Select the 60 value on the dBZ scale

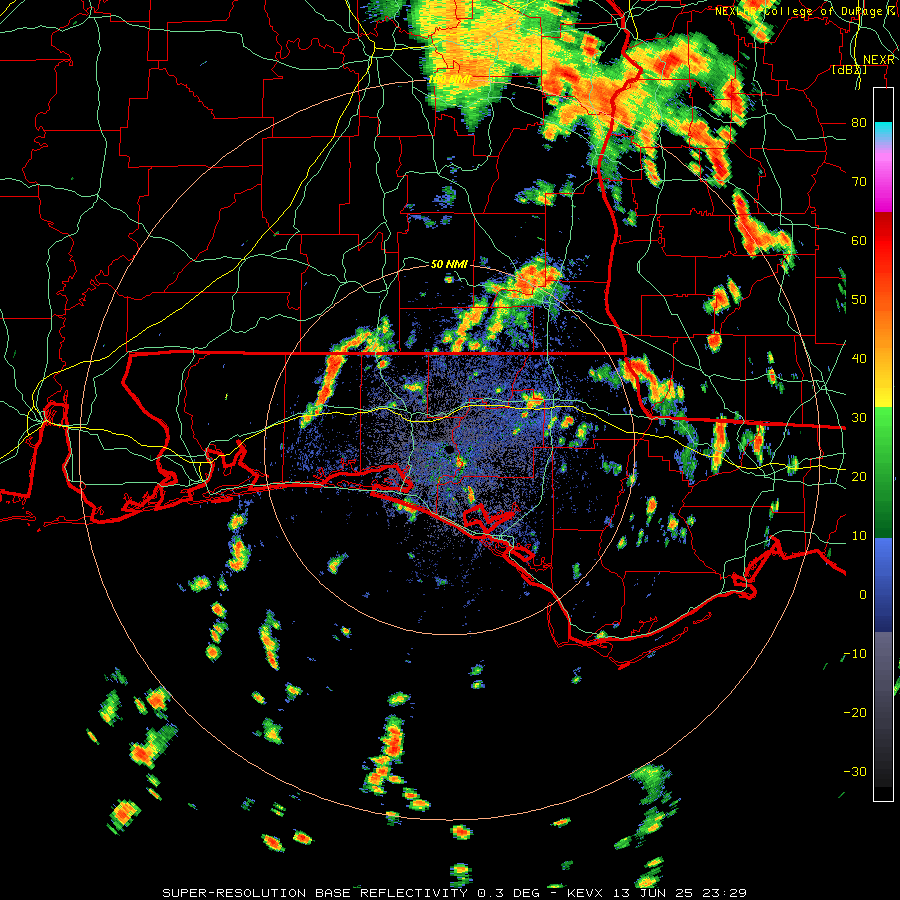coord(859,240)
